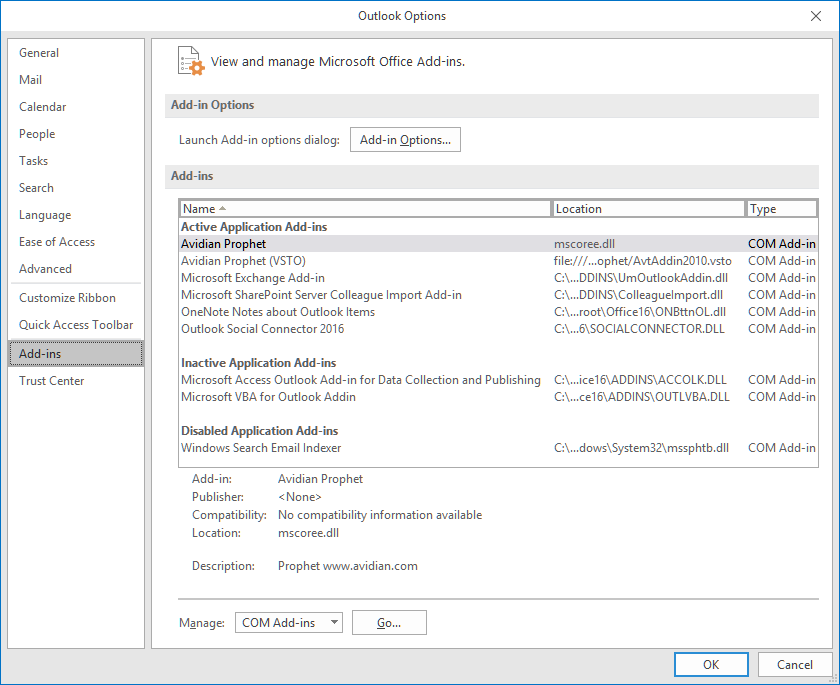Confirm with the OK button
The image size is (840, 685).
[x=711, y=665]
